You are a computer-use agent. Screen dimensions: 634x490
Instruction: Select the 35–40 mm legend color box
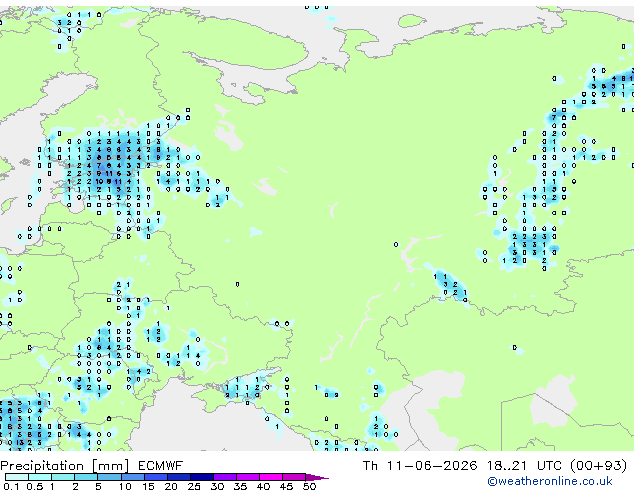tap(247, 477)
